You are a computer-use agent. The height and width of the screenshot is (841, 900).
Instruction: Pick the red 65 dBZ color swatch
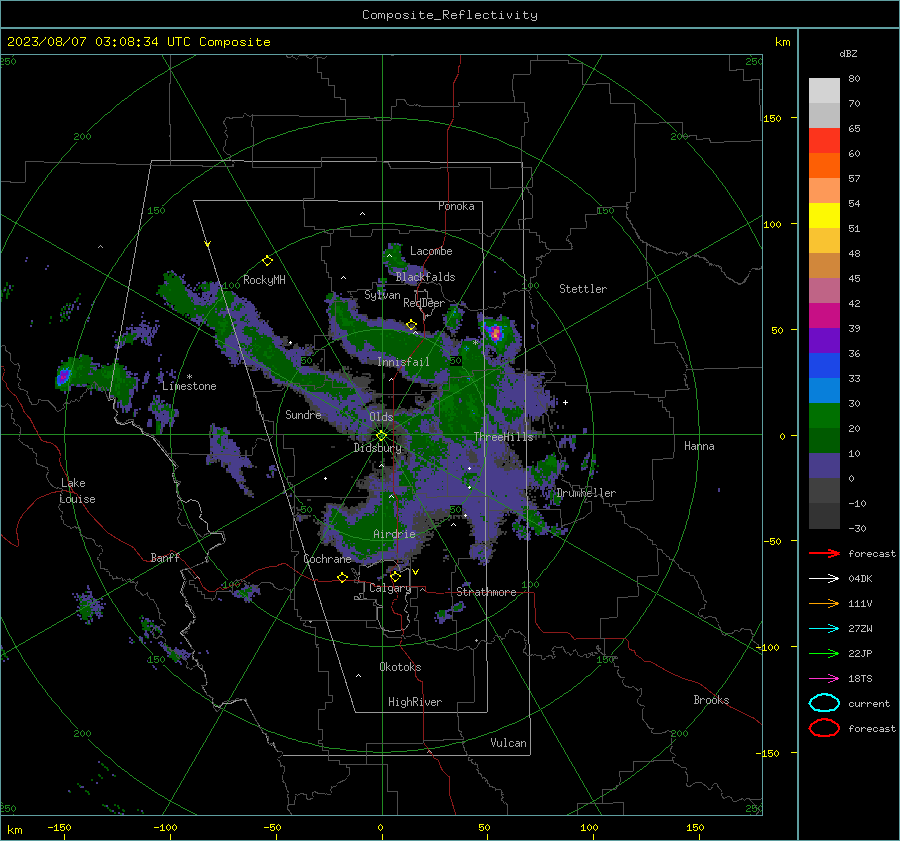tap(824, 140)
